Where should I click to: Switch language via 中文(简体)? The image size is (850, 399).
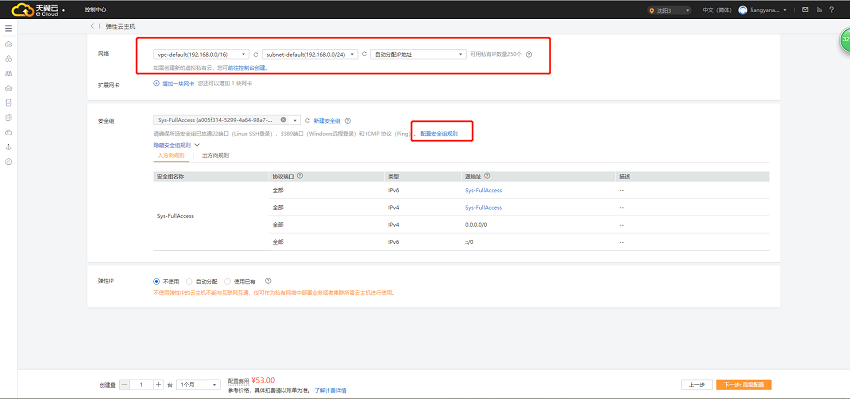click(717, 10)
